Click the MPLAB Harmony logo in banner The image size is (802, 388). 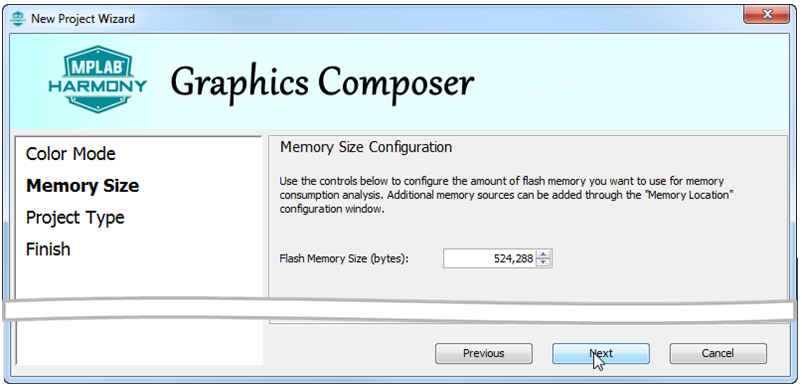tap(98, 79)
